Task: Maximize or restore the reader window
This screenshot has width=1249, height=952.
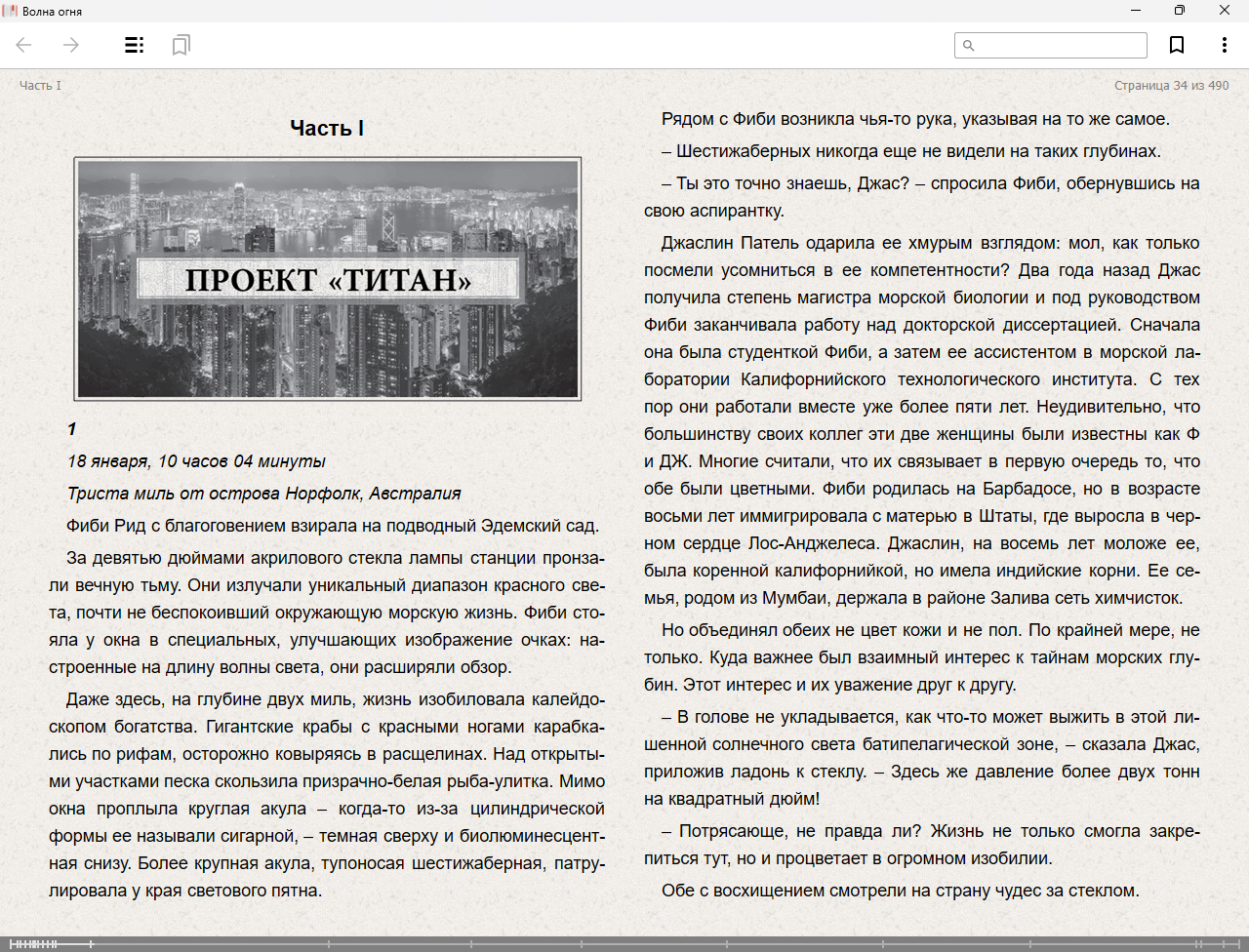Action: click(1180, 11)
